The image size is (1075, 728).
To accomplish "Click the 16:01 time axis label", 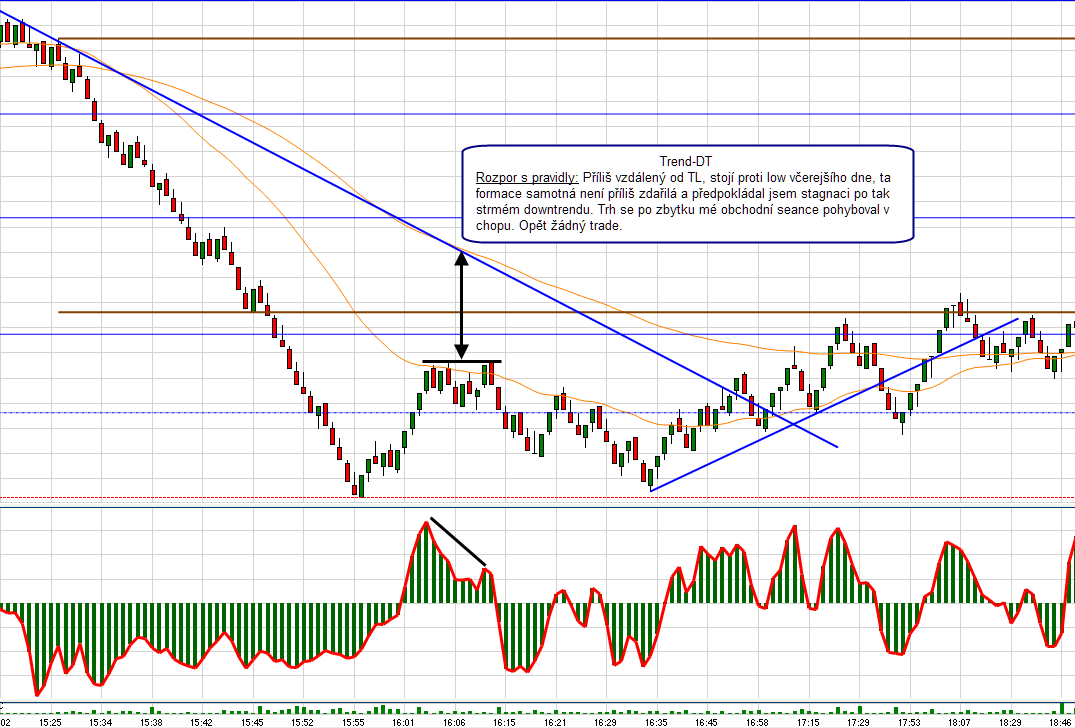I will pyautogui.click(x=403, y=722).
